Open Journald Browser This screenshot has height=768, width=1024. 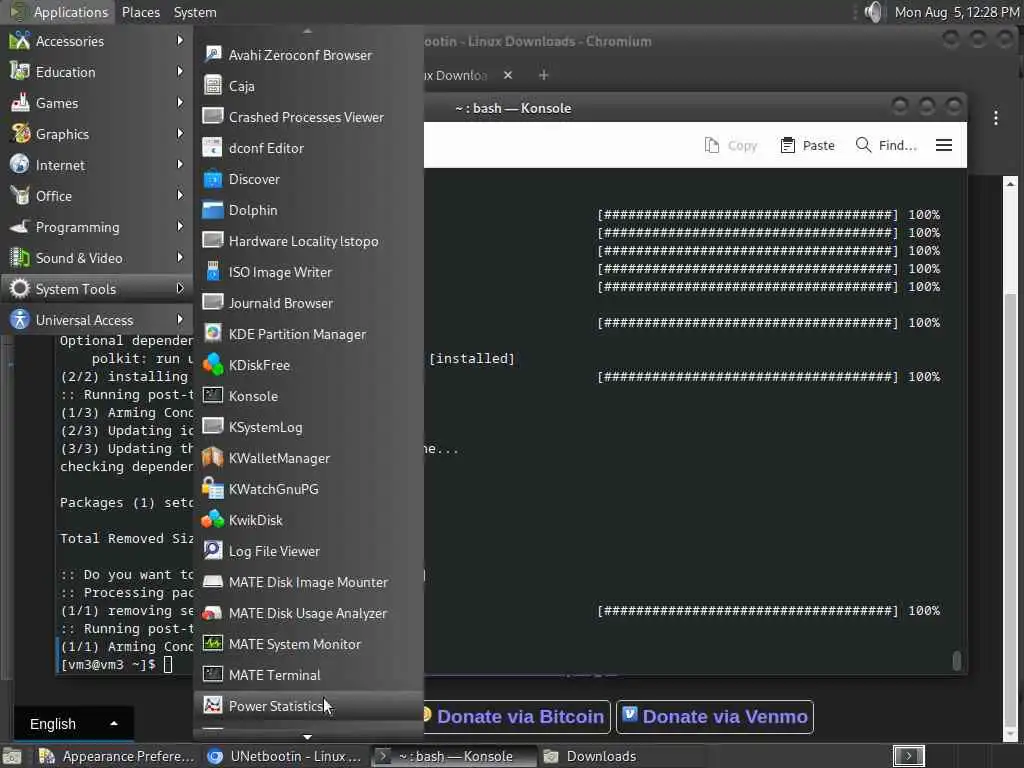[308, 303]
